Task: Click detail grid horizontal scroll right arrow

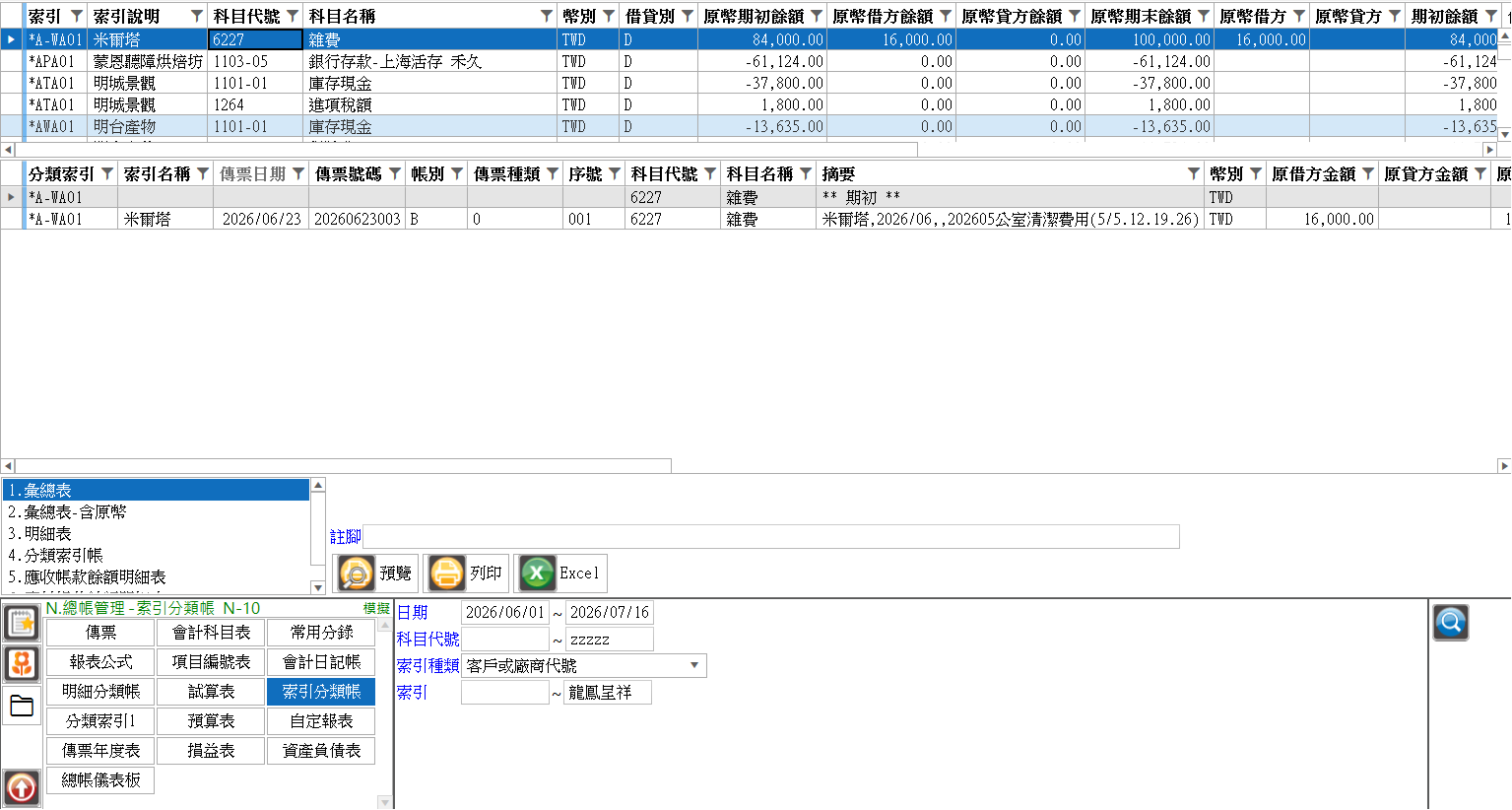Action: (x=1503, y=465)
